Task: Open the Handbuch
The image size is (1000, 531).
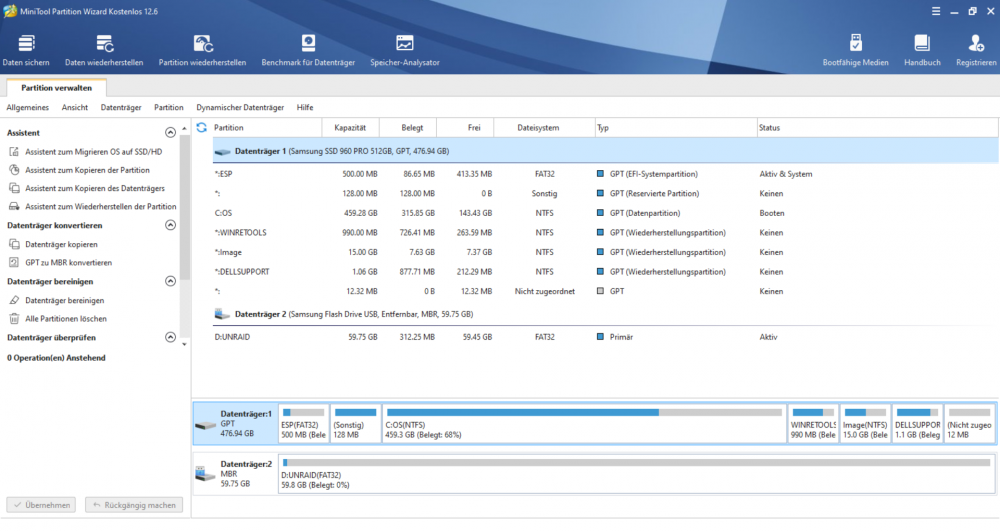Action: pyautogui.click(x=922, y=50)
